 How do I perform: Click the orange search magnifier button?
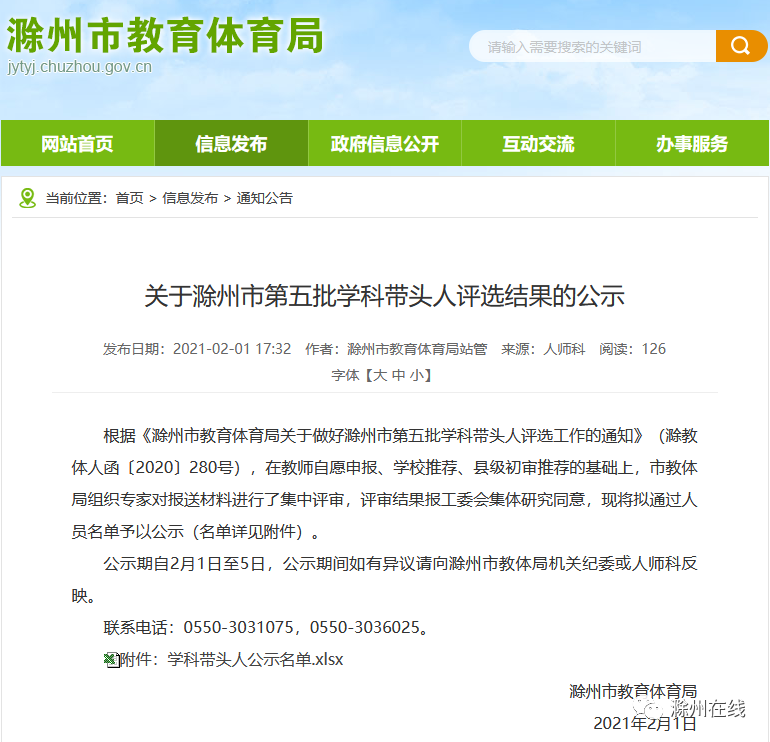pos(741,46)
